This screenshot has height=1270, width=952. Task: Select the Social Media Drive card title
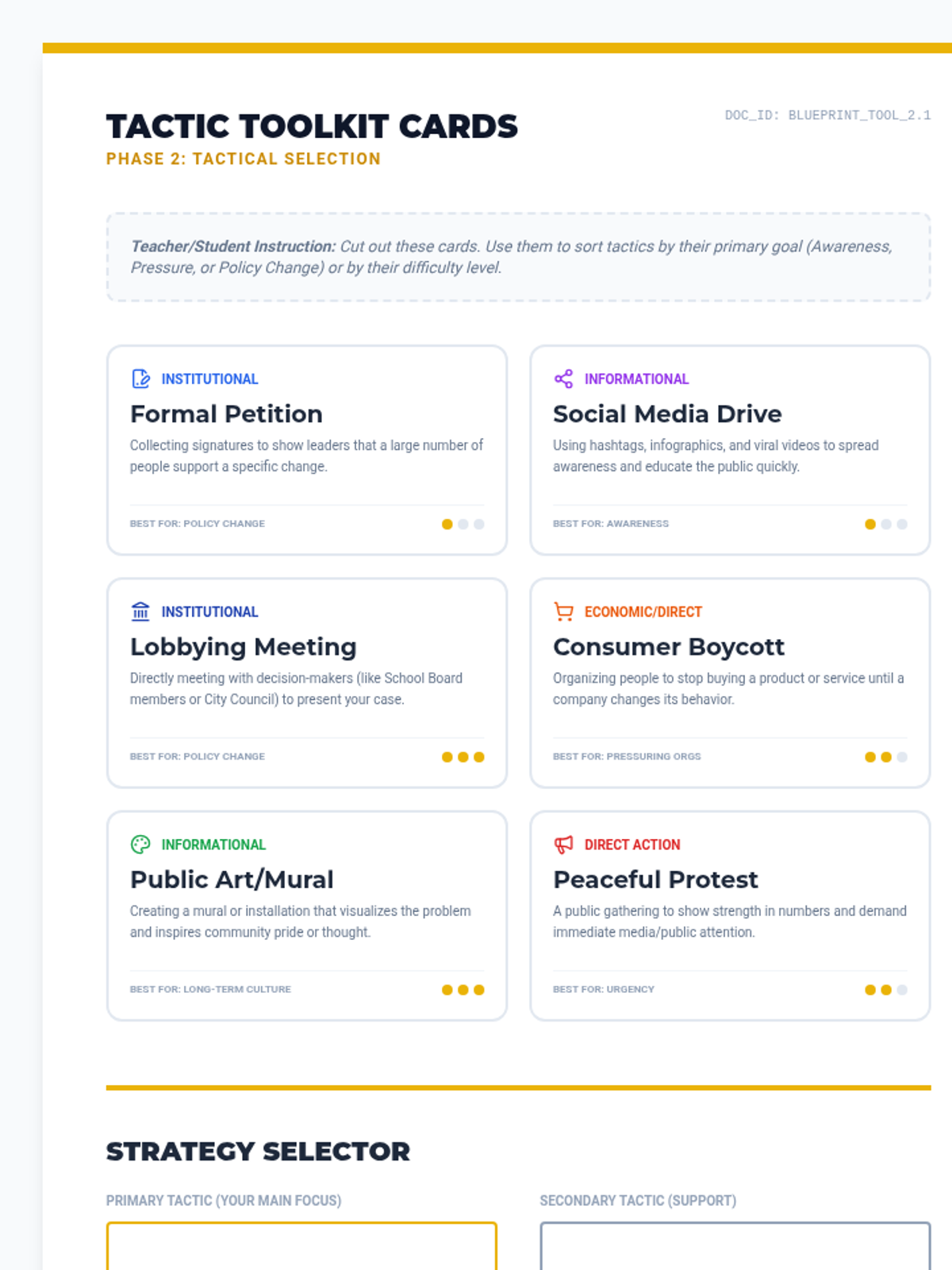(x=667, y=414)
